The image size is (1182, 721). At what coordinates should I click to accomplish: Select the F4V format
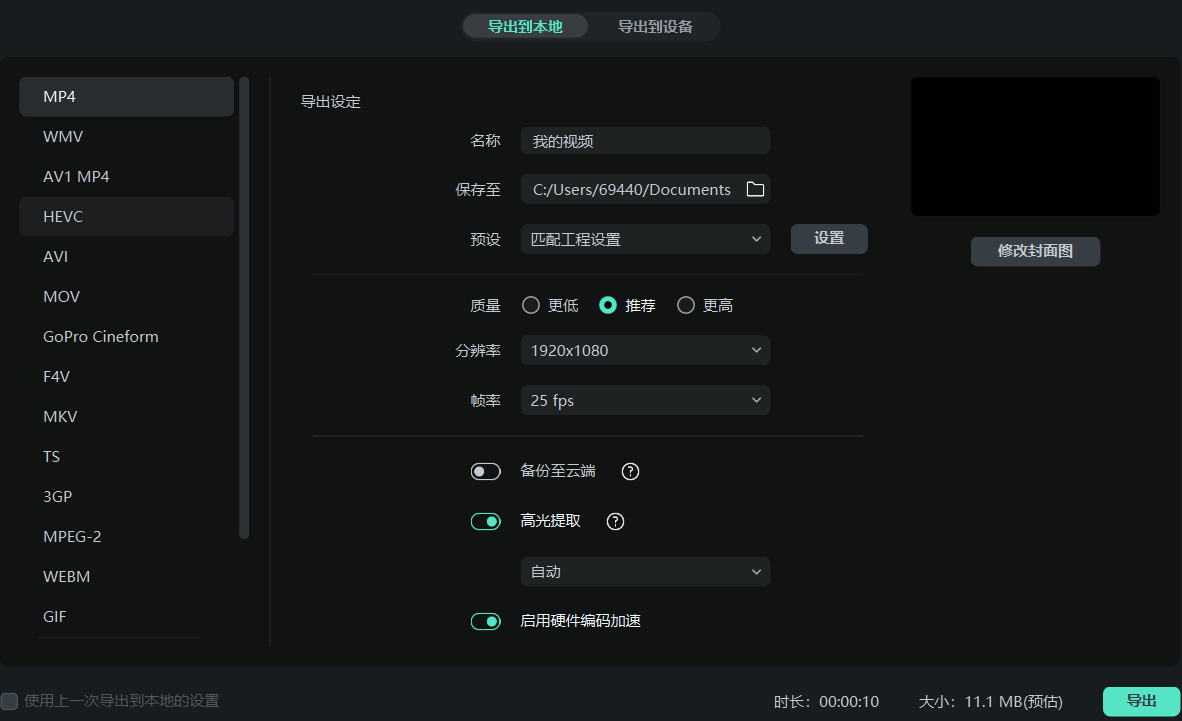127,376
